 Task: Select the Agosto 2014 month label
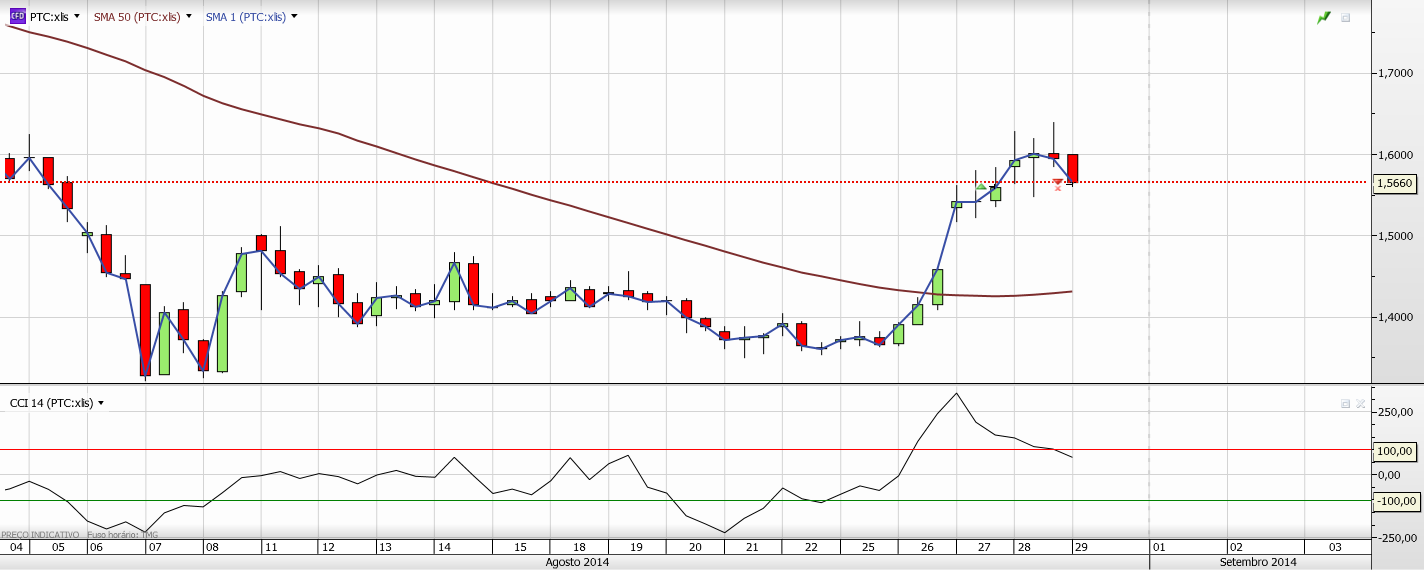point(577,562)
